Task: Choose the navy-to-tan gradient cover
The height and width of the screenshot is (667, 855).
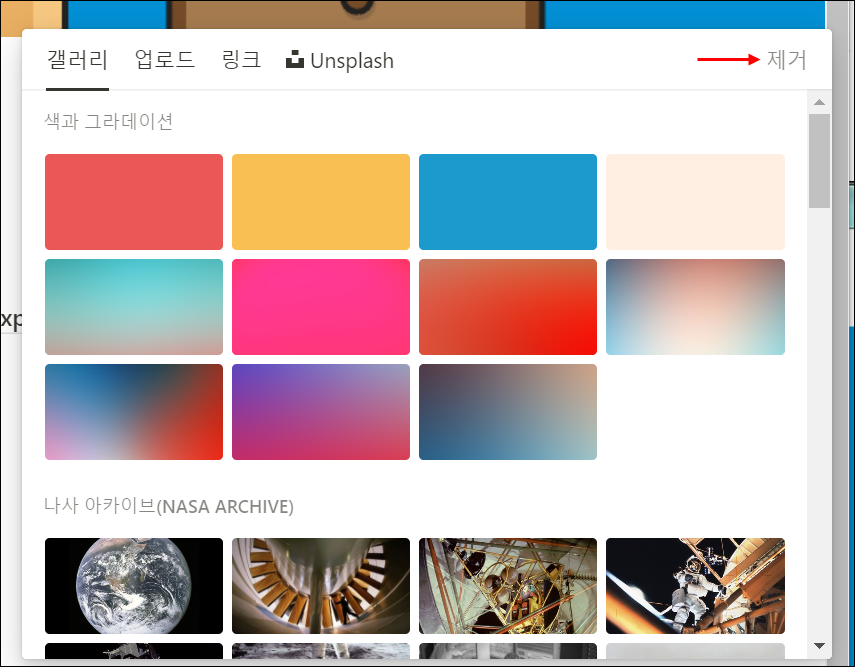Action: [x=508, y=412]
